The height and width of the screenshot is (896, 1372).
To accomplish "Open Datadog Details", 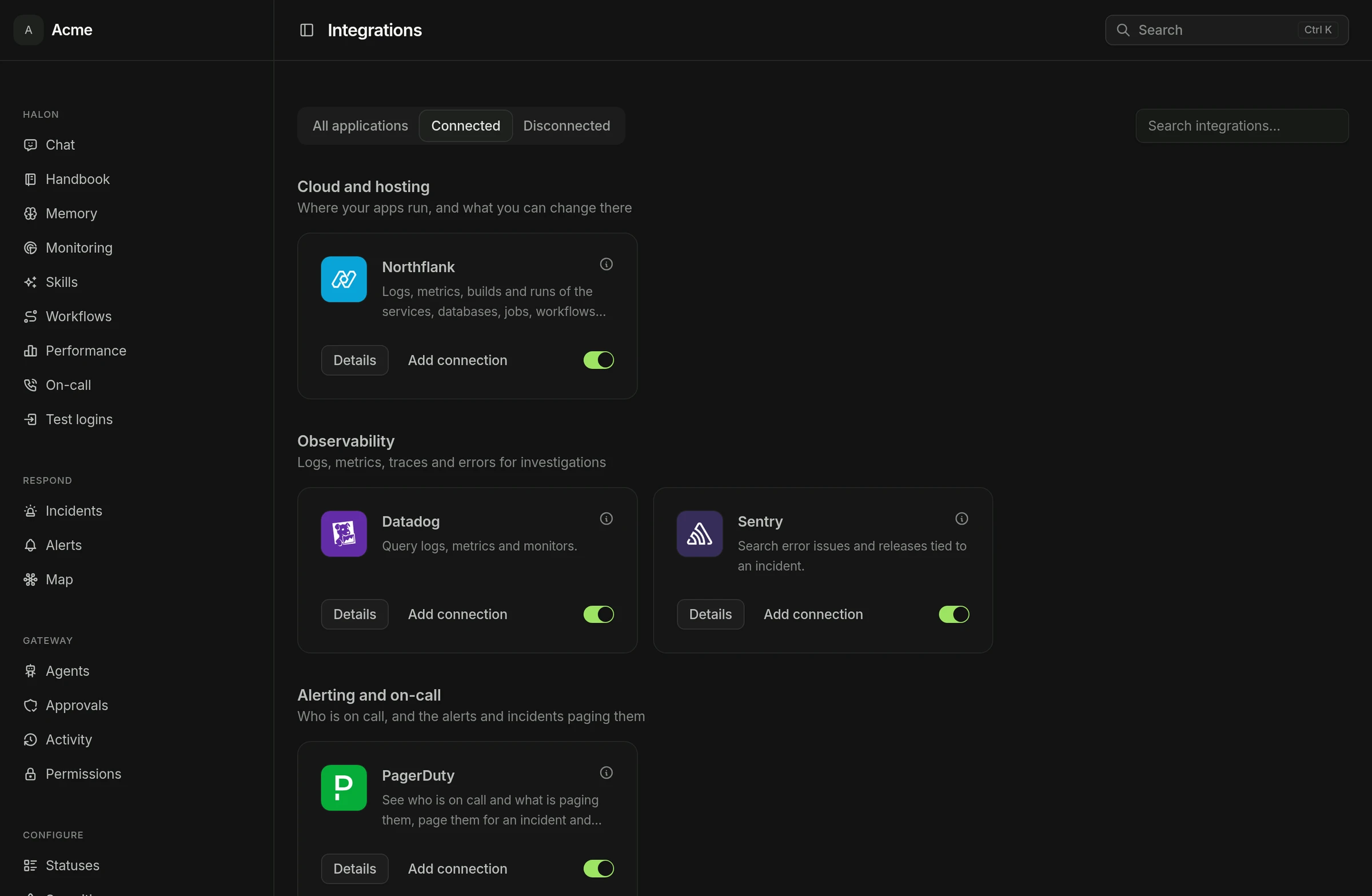I will tap(354, 615).
